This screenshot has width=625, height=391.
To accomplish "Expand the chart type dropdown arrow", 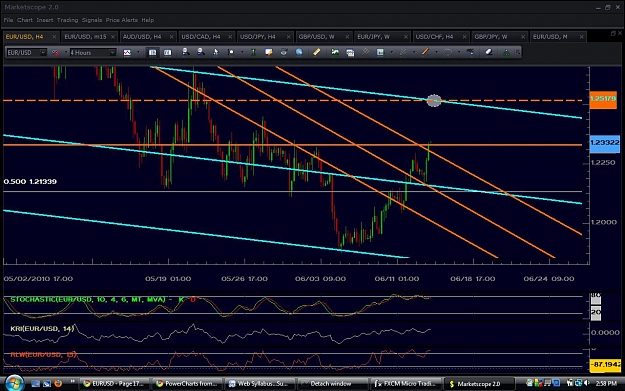I will tap(138, 53).
